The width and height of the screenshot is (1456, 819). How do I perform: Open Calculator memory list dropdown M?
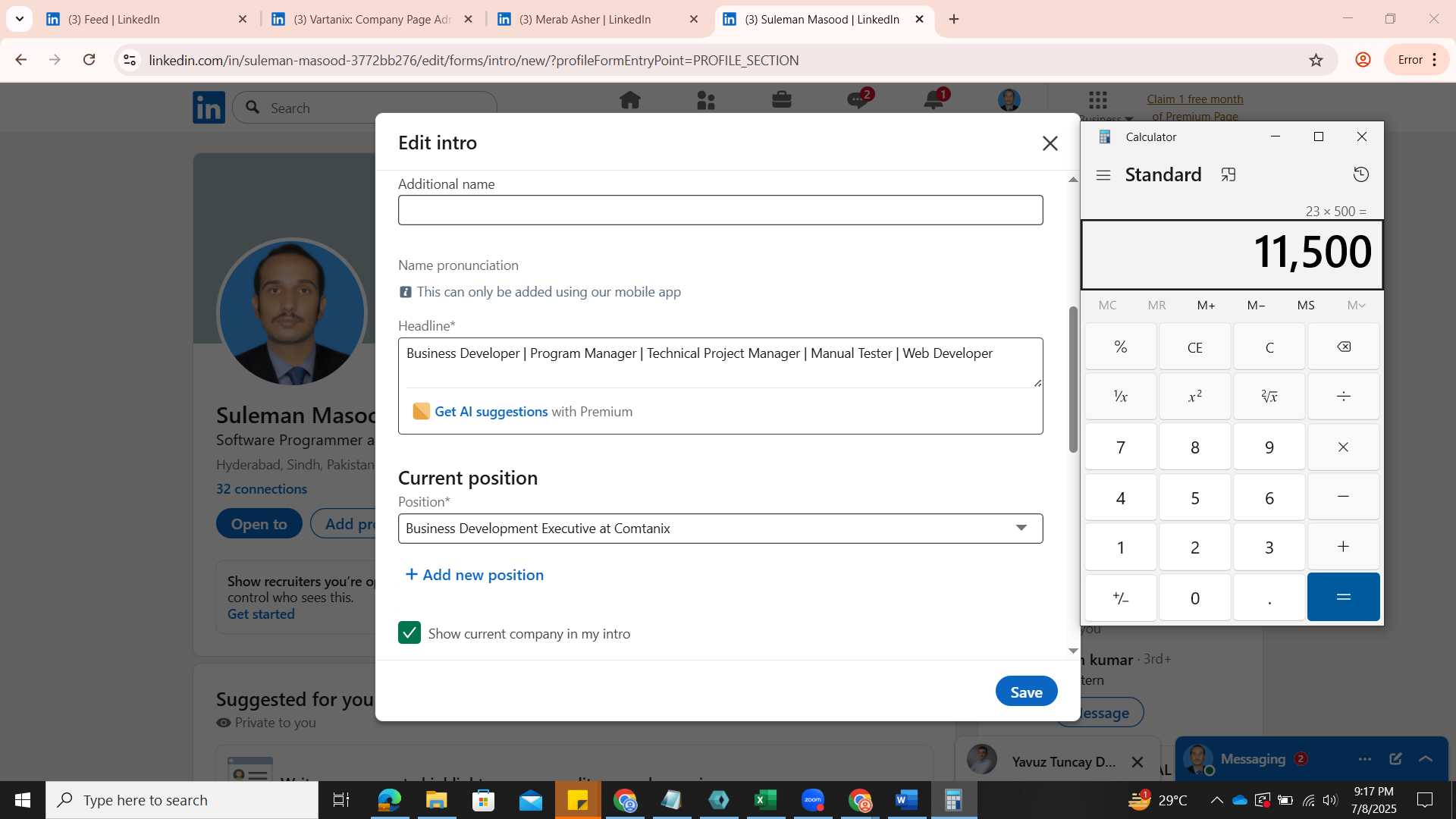pos(1355,305)
